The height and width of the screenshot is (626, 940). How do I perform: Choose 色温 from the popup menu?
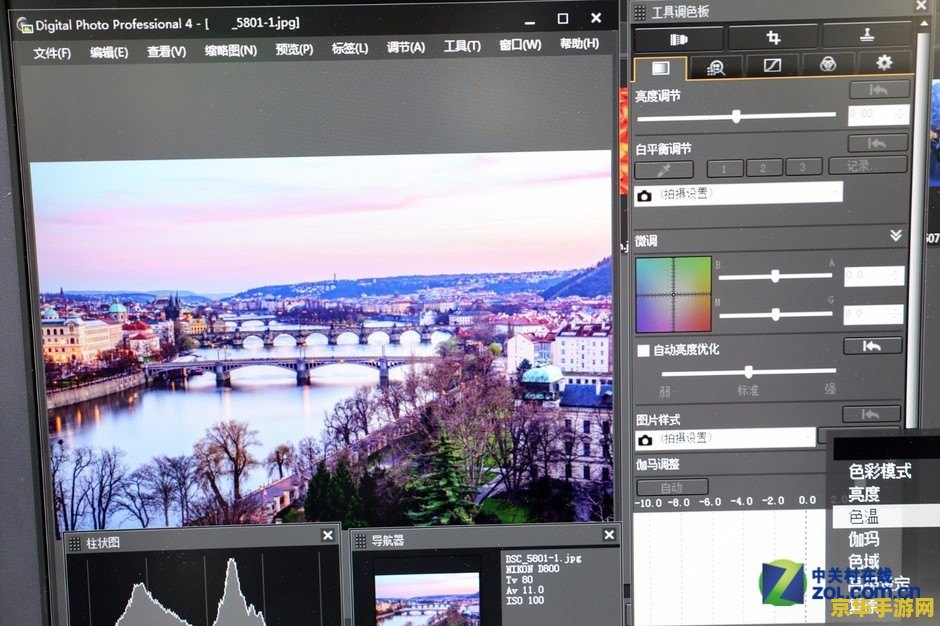[x=865, y=517]
